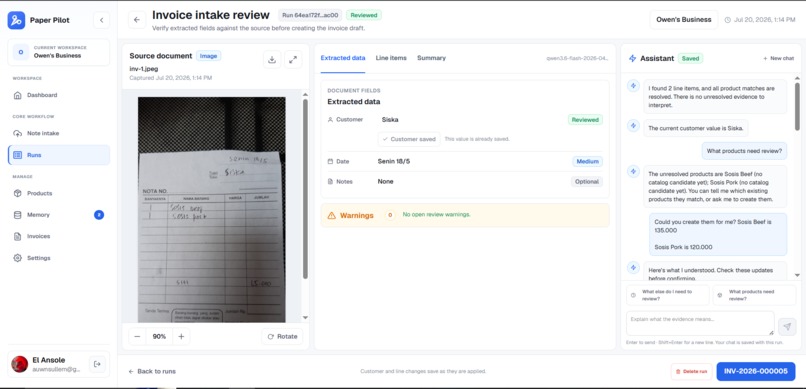Start a New chat in the Assistant
The height and width of the screenshot is (389, 806).
pos(778,59)
